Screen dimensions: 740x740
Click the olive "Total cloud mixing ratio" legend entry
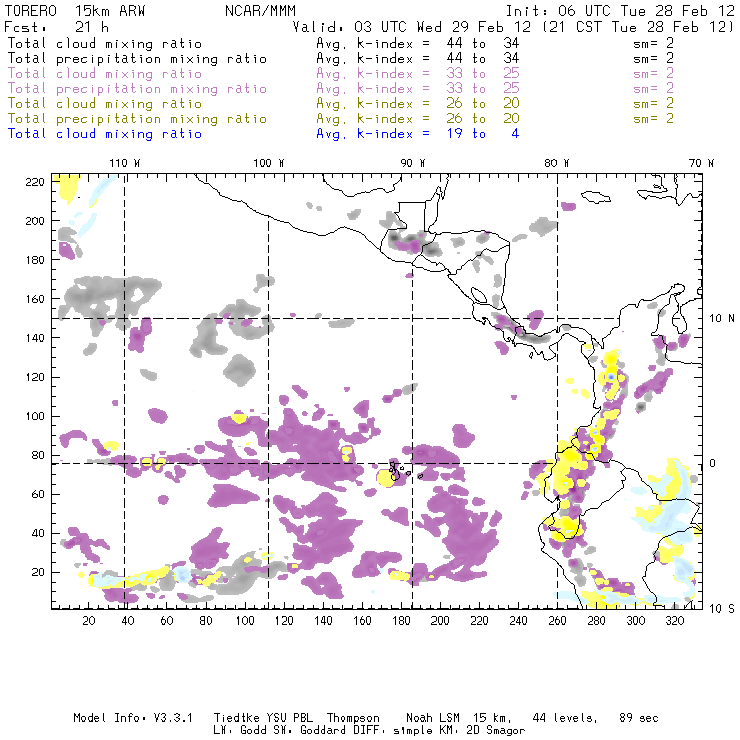[x=105, y=103]
